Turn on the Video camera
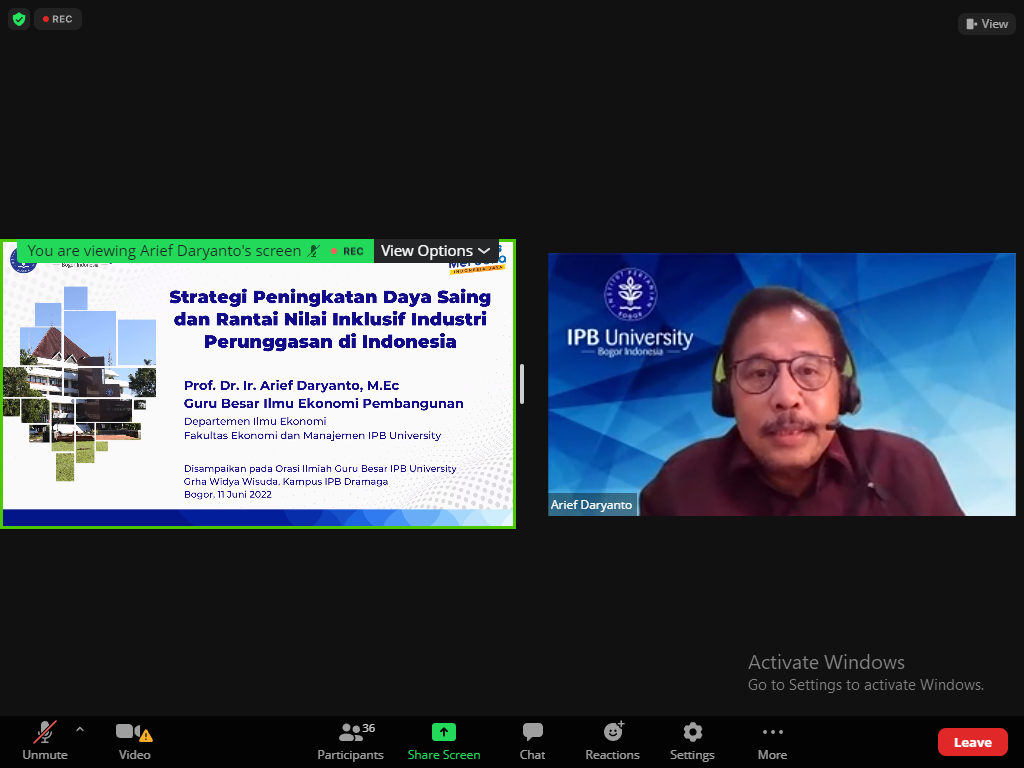 pyautogui.click(x=134, y=741)
